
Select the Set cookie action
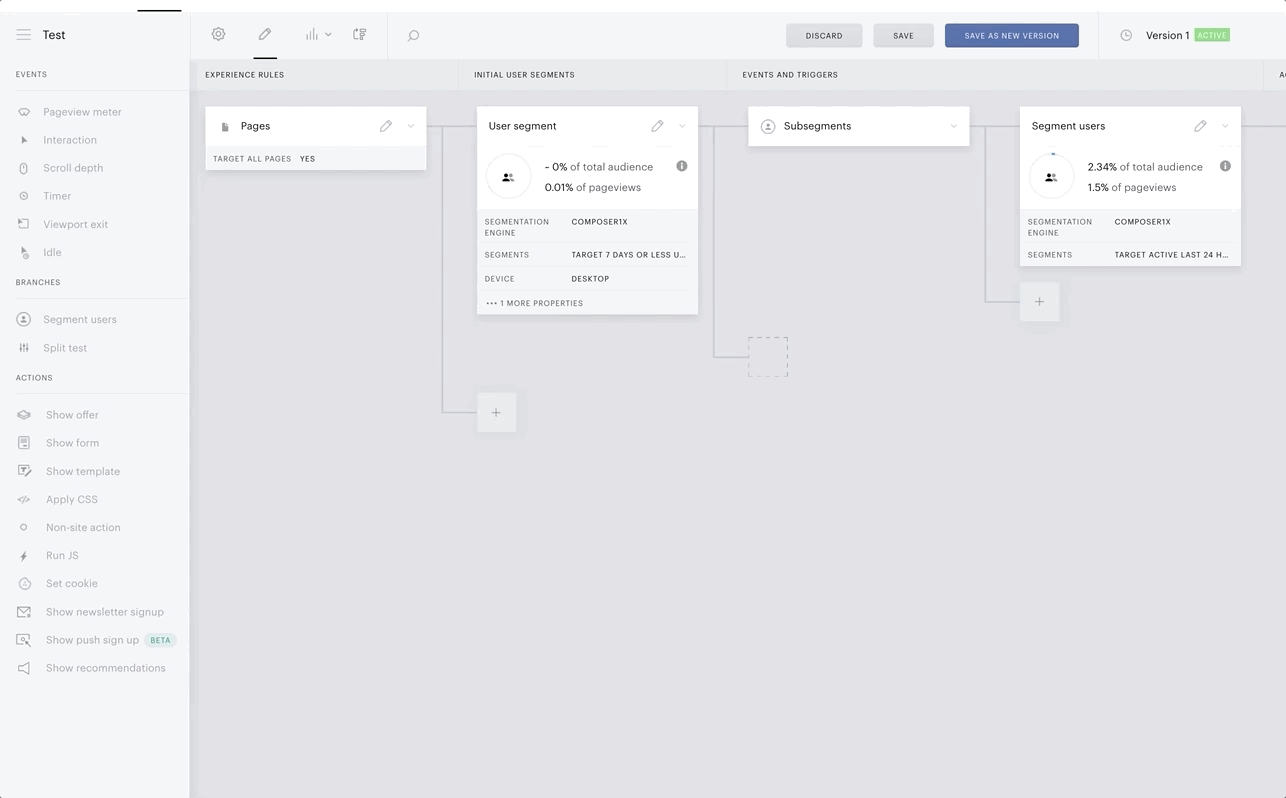72,583
